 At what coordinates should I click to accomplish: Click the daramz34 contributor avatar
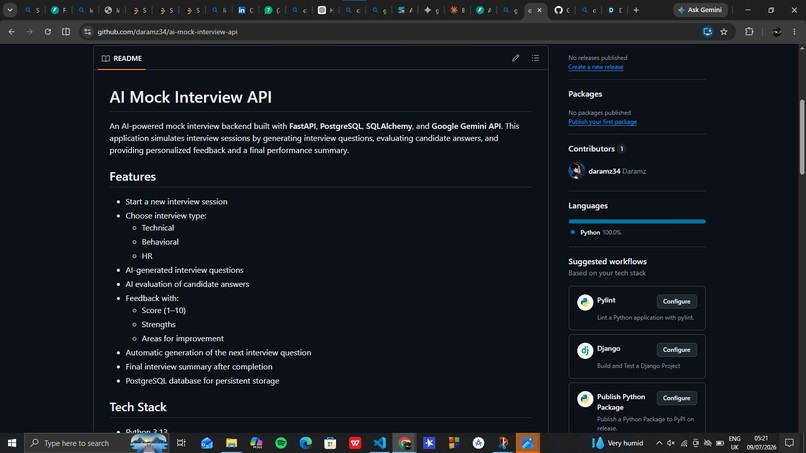click(x=576, y=171)
